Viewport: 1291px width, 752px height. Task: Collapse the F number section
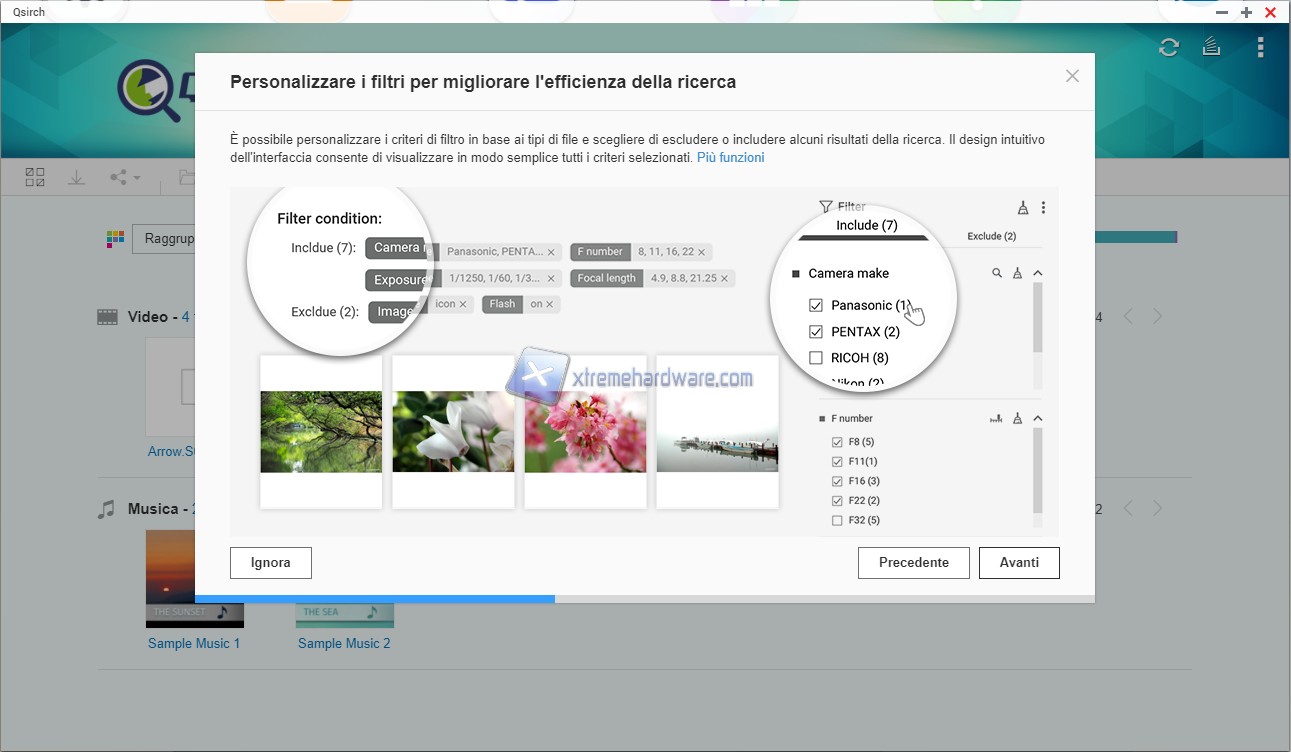(x=1038, y=419)
